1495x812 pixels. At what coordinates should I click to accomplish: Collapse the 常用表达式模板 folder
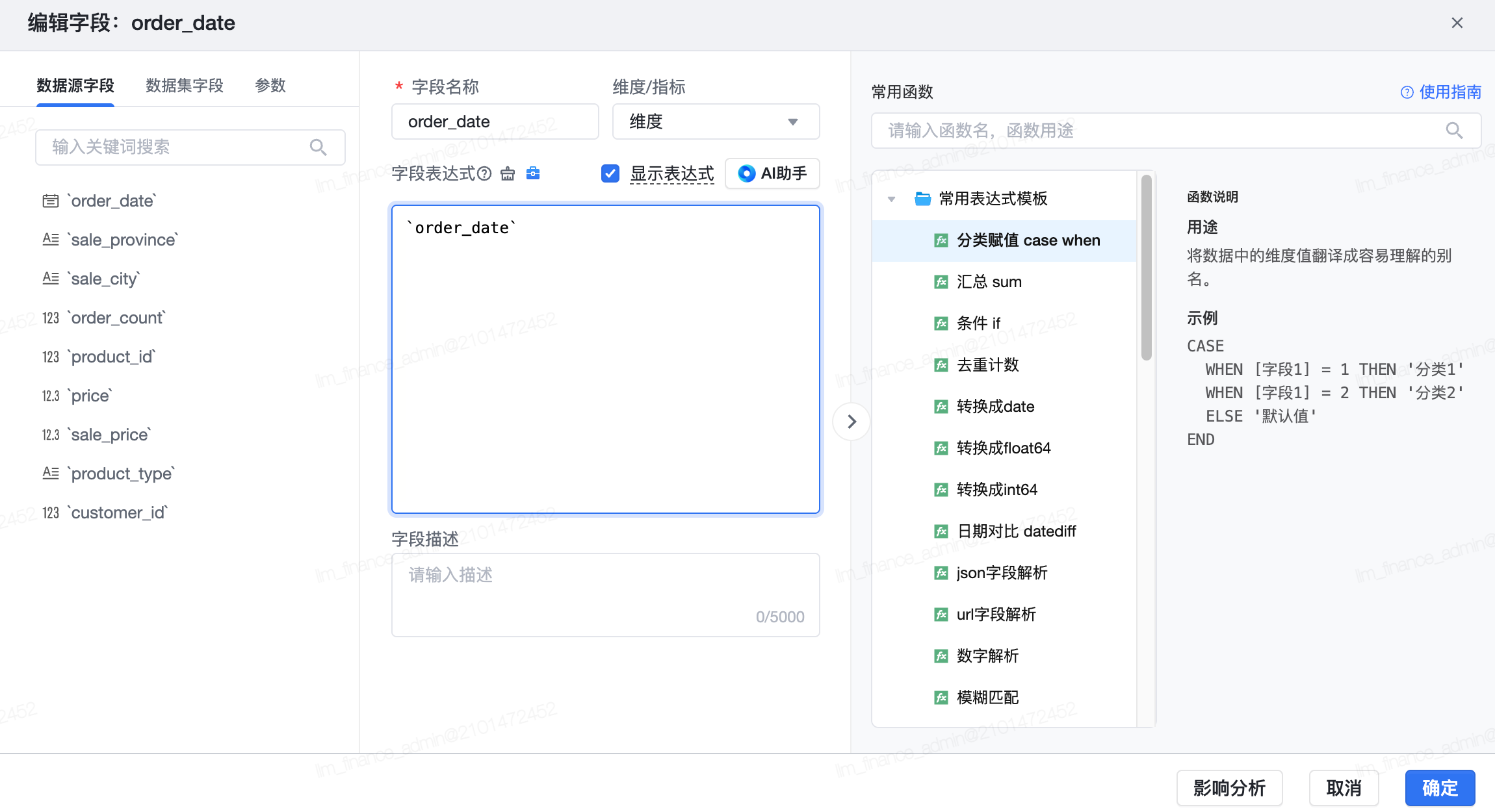click(x=892, y=199)
